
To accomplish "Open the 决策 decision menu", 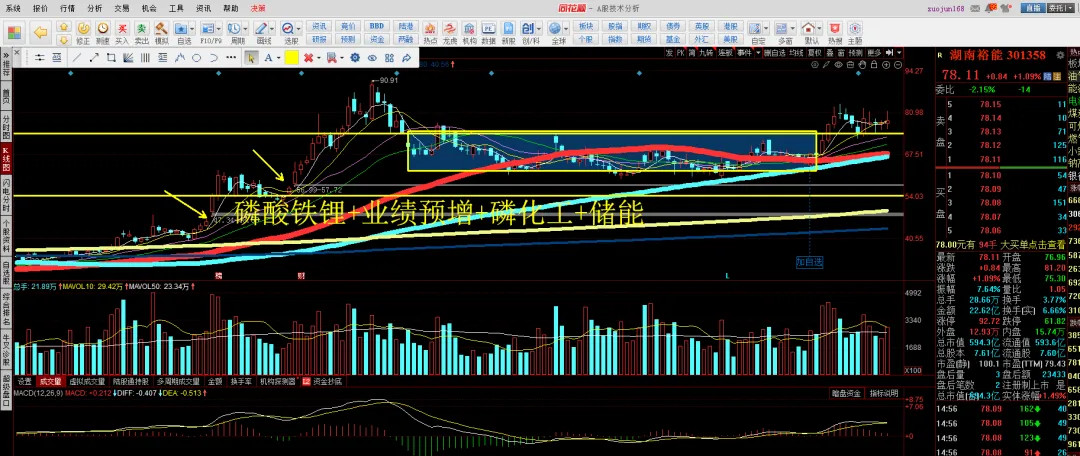I will (258, 8).
